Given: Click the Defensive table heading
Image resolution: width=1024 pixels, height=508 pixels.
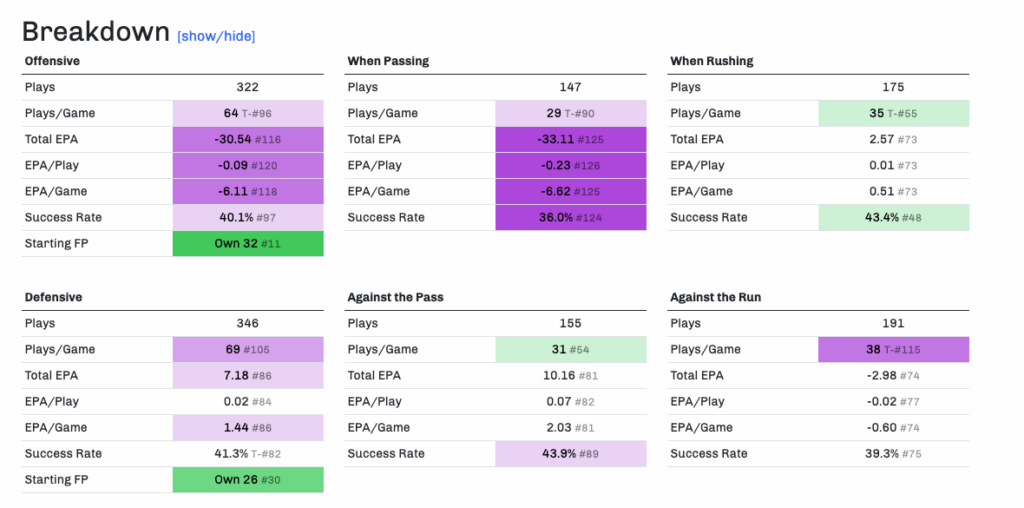Looking at the screenshot, I should pyautogui.click(x=53, y=297).
